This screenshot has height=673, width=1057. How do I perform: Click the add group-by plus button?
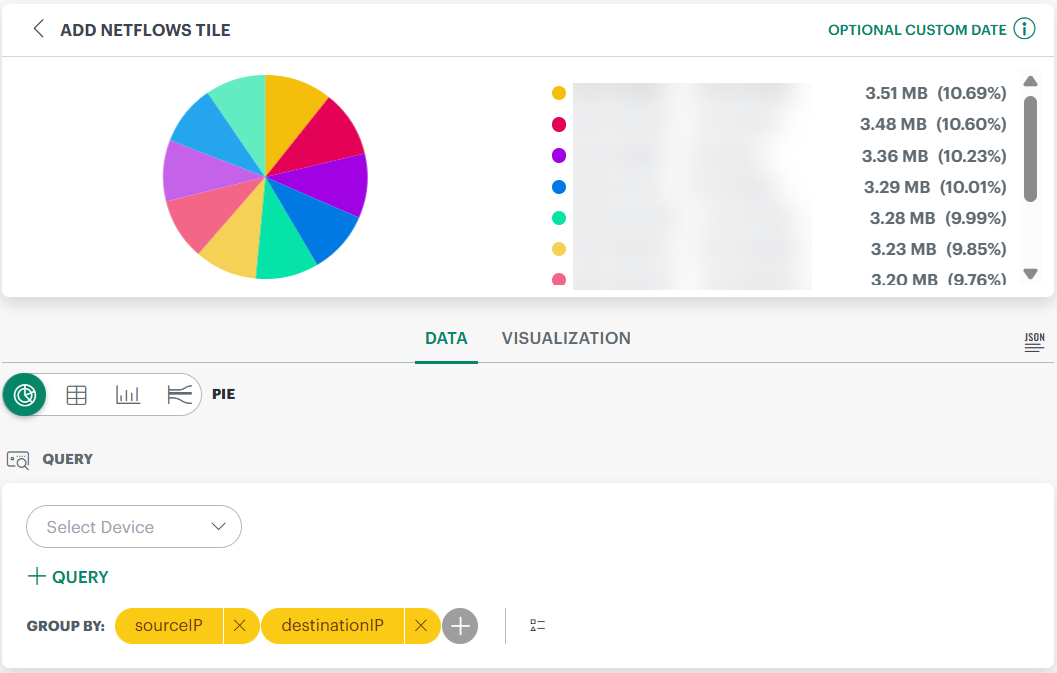(460, 626)
